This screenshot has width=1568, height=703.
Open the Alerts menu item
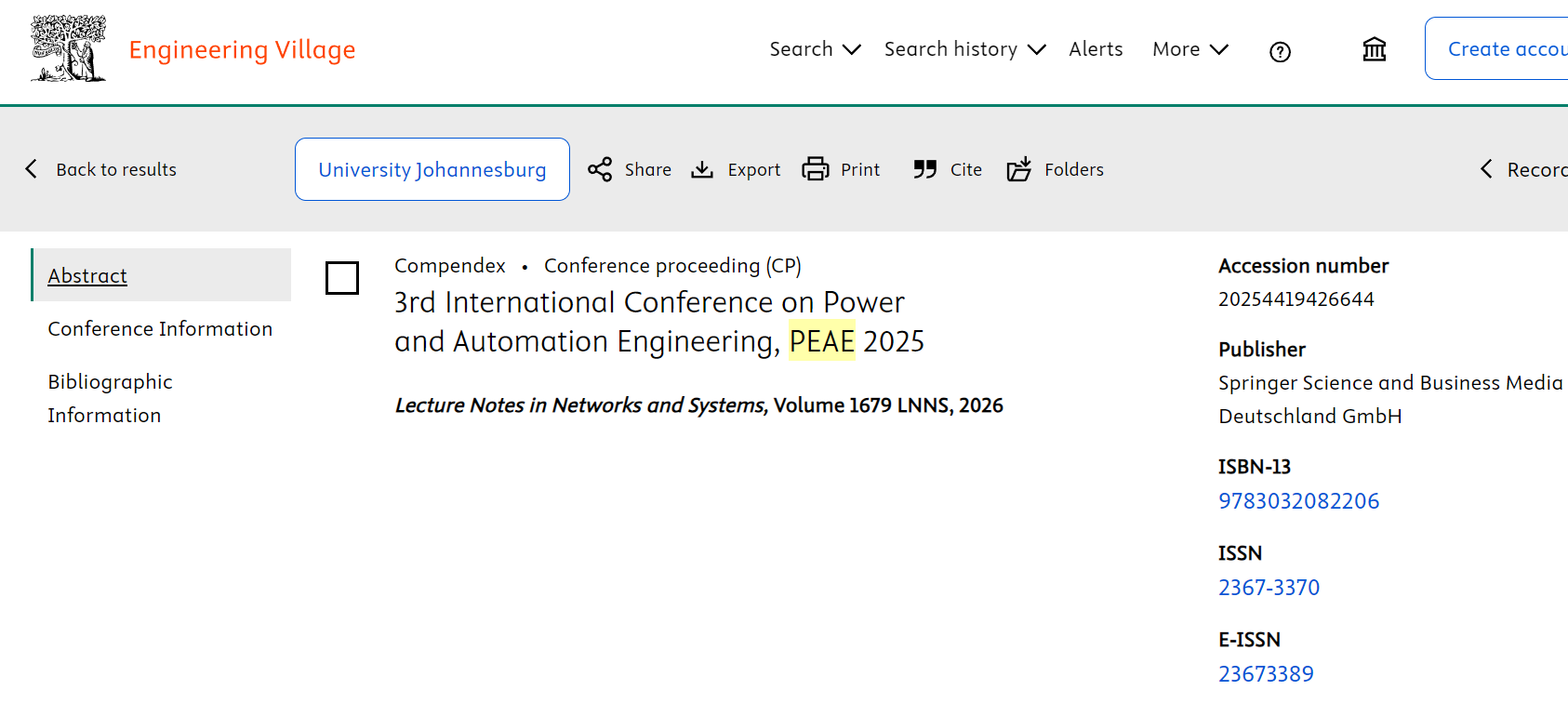pyautogui.click(x=1096, y=49)
